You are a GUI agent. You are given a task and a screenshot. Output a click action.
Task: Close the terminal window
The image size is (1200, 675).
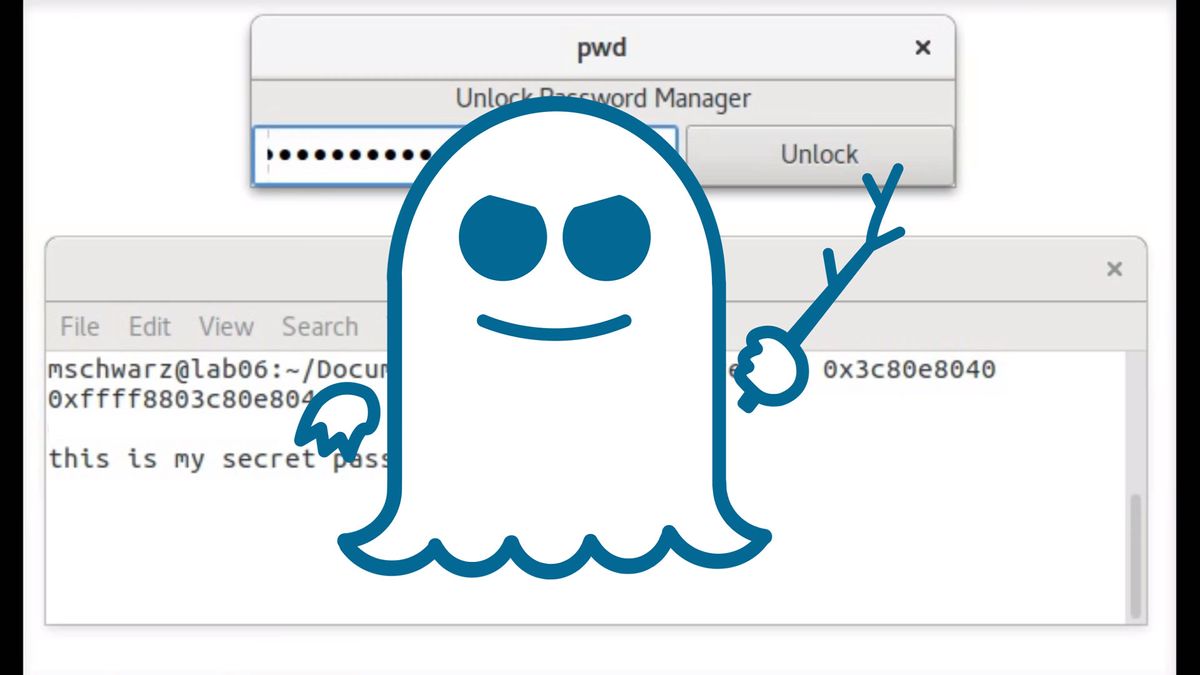coord(1113,268)
